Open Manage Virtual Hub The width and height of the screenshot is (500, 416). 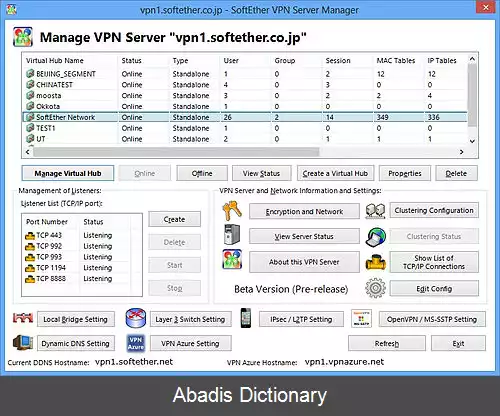coord(68,173)
